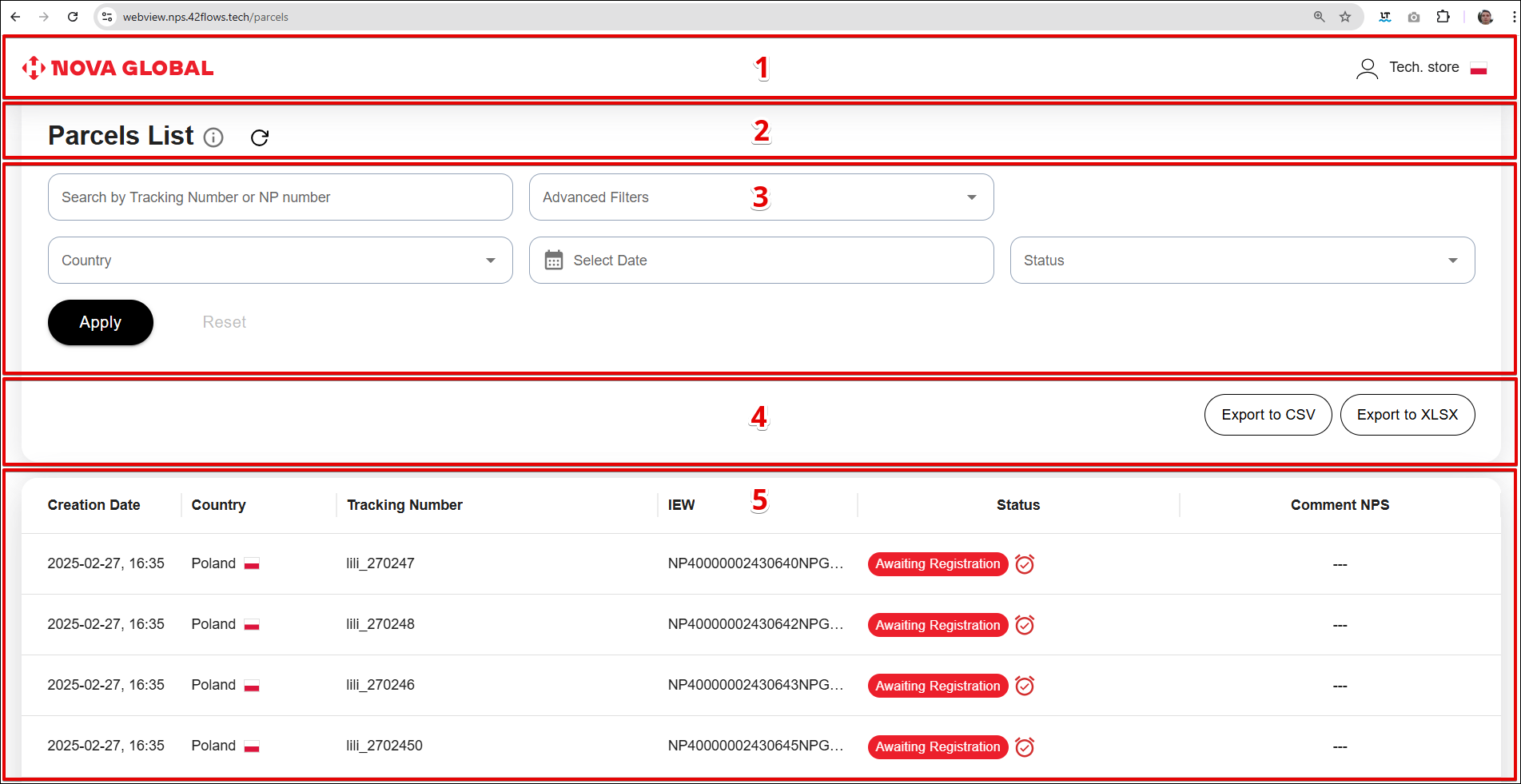
Task: Focus the tracking number search field
Action: 280,197
